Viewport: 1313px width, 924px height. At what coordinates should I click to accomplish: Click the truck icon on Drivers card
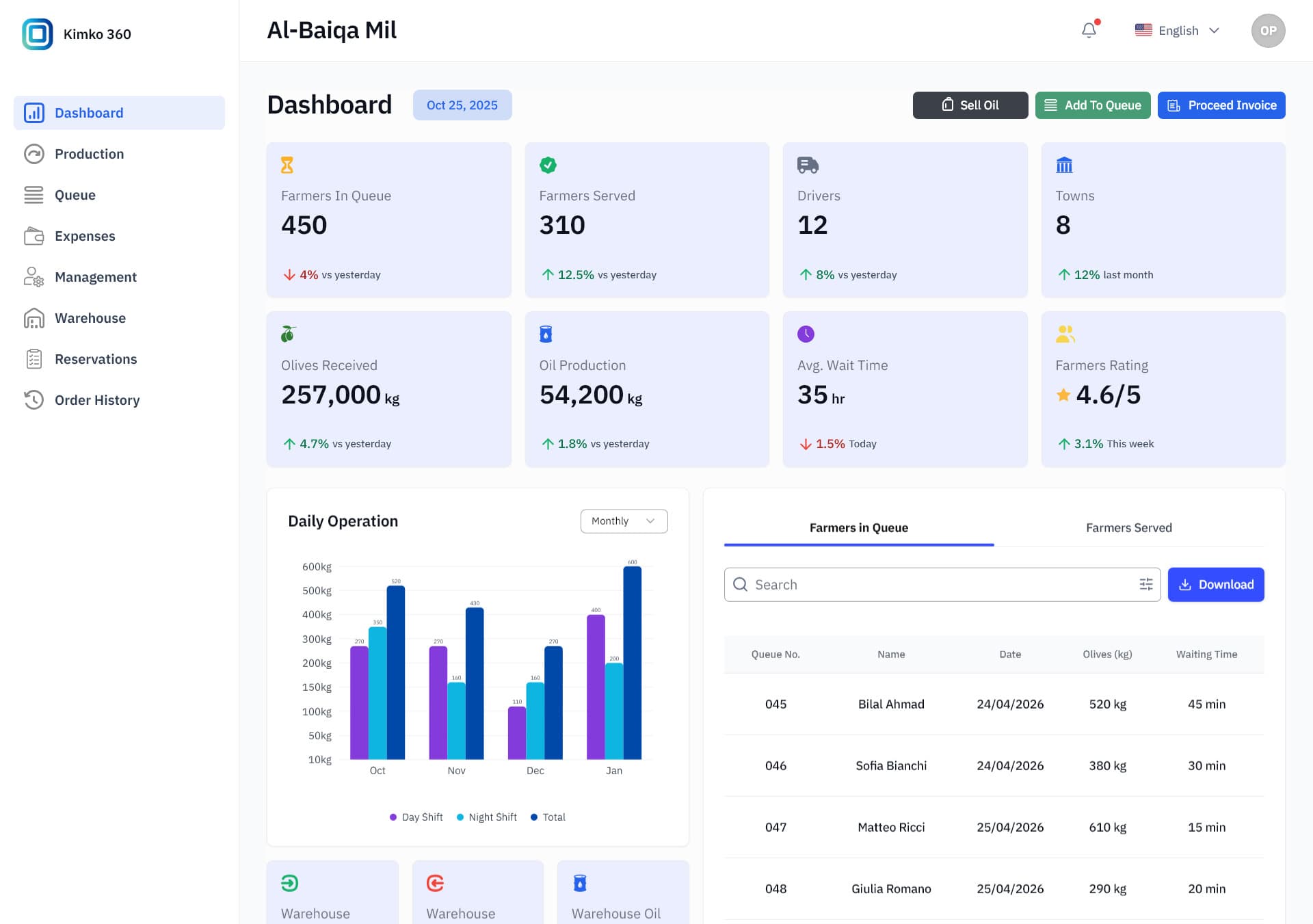tap(808, 165)
